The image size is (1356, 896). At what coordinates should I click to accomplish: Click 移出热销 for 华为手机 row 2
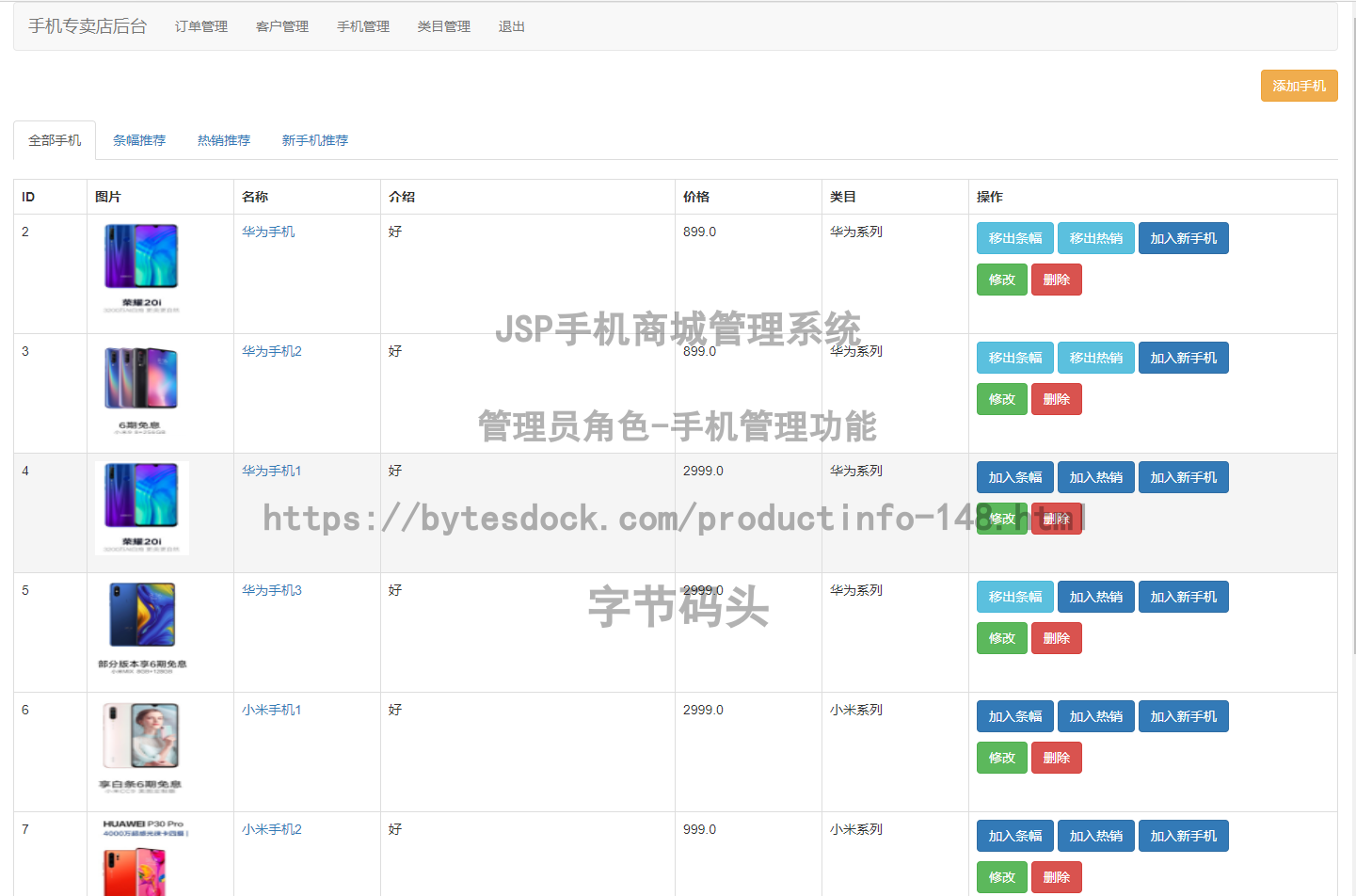point(1096,238)
